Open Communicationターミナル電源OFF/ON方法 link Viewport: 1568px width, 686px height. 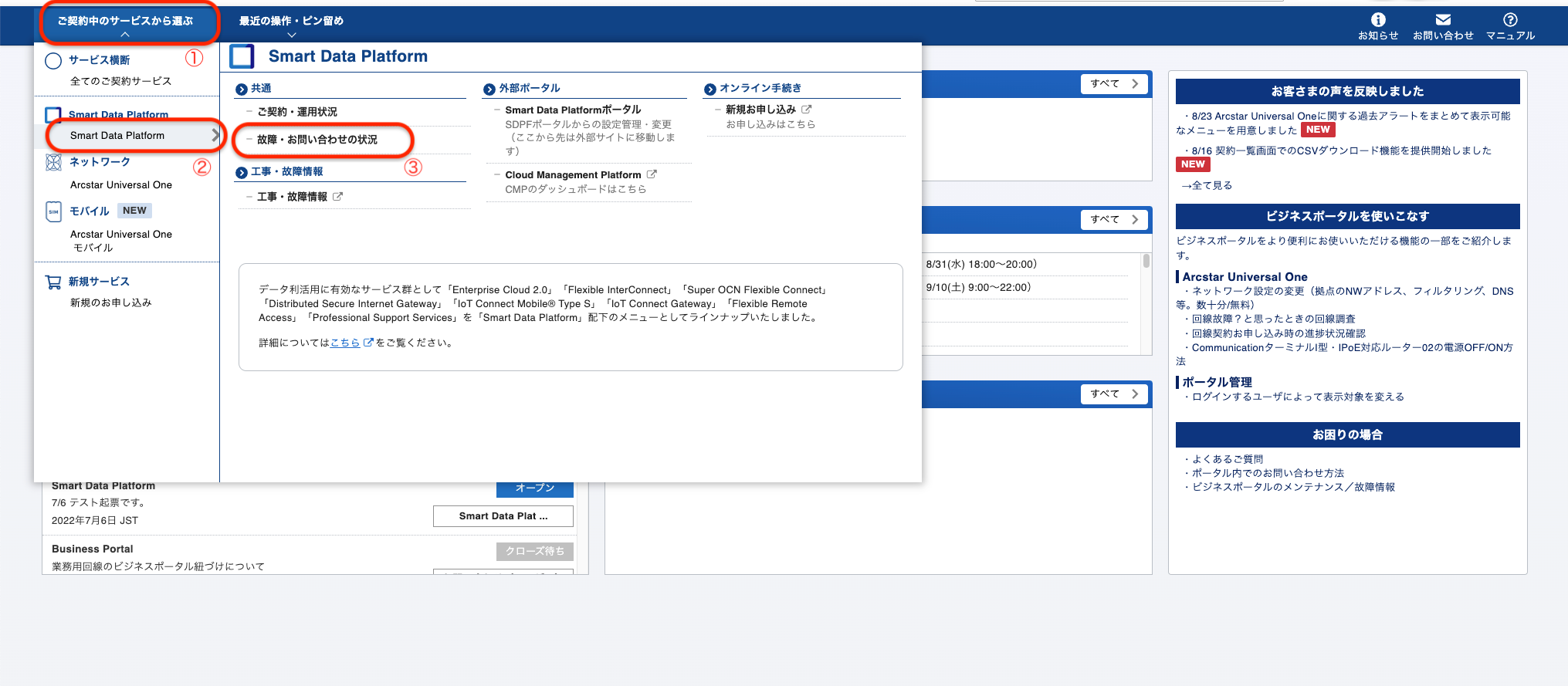click(x=1345, y=354)
